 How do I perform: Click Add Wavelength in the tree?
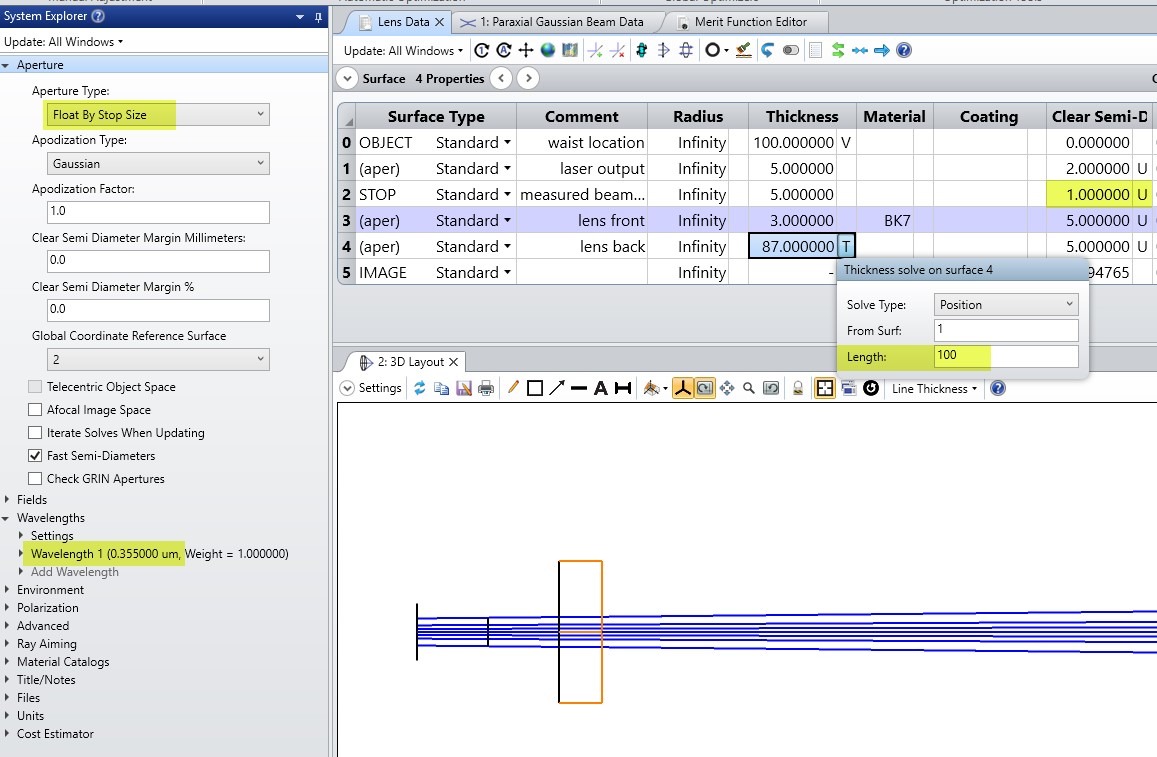[x=74, y=572]
